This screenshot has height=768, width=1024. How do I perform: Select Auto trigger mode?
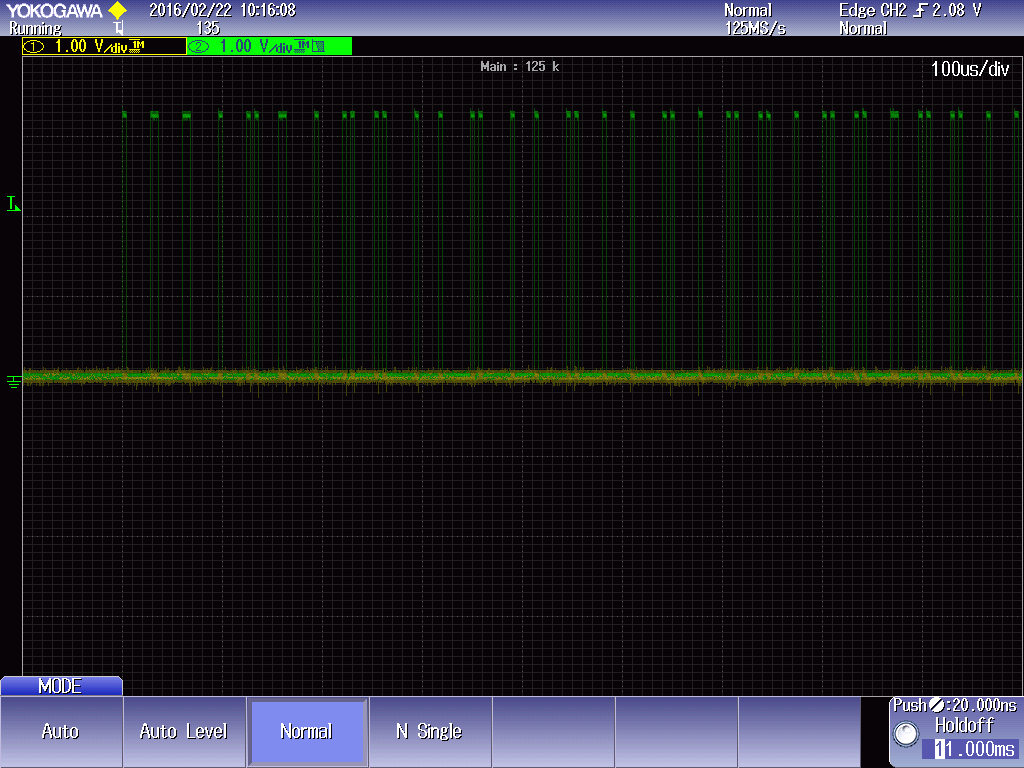[60, 732]
